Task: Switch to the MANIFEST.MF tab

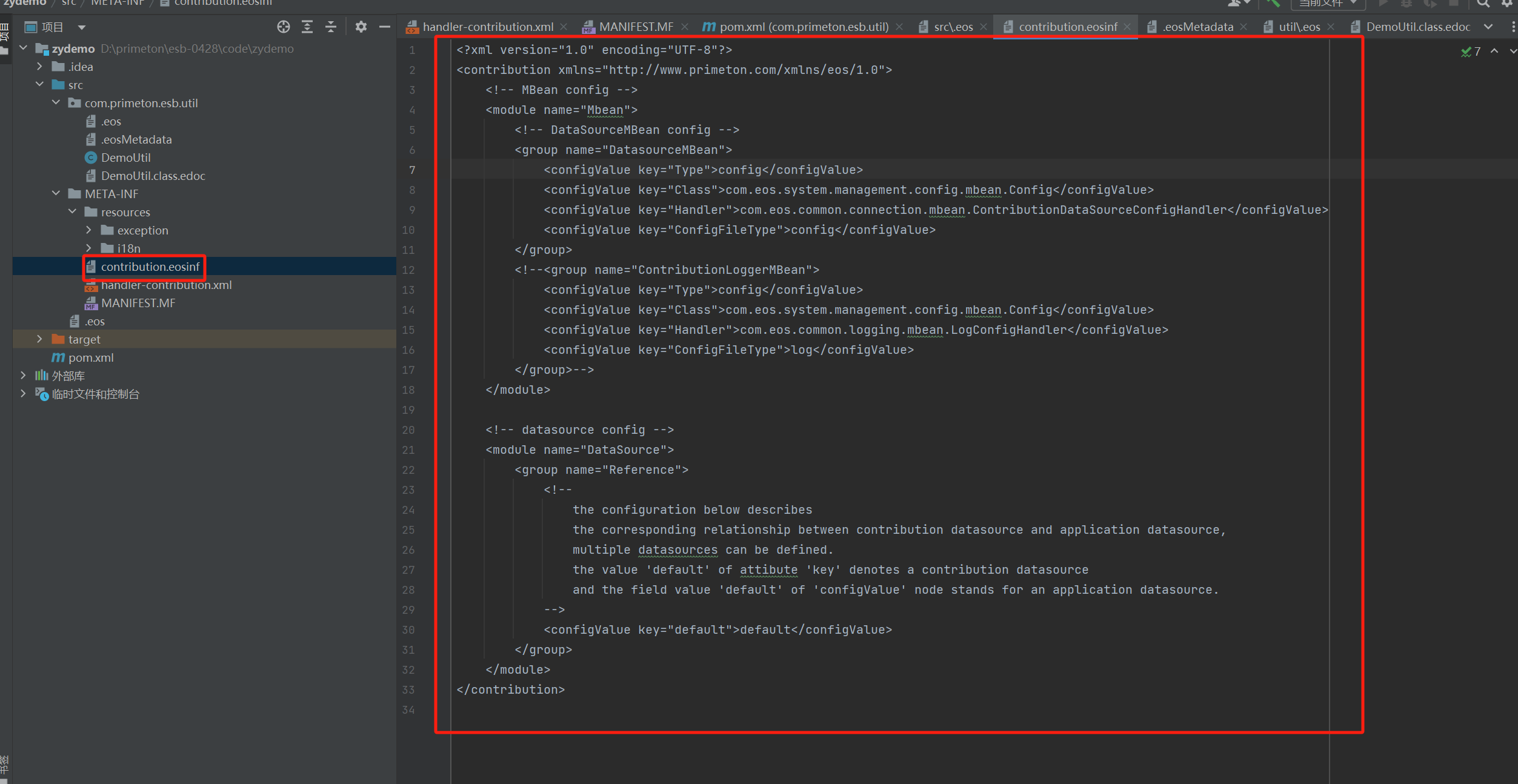Action: pyautogui.click(x=635, y=27)
